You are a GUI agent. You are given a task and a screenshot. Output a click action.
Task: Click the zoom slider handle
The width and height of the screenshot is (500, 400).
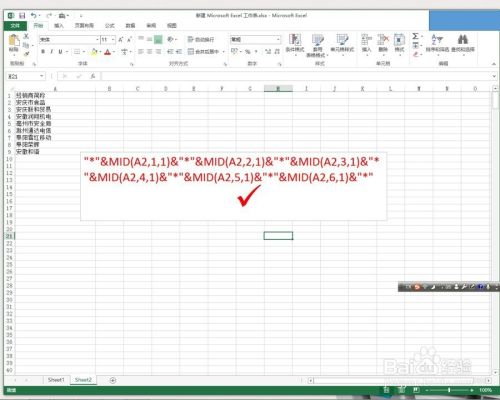point(449,390)
